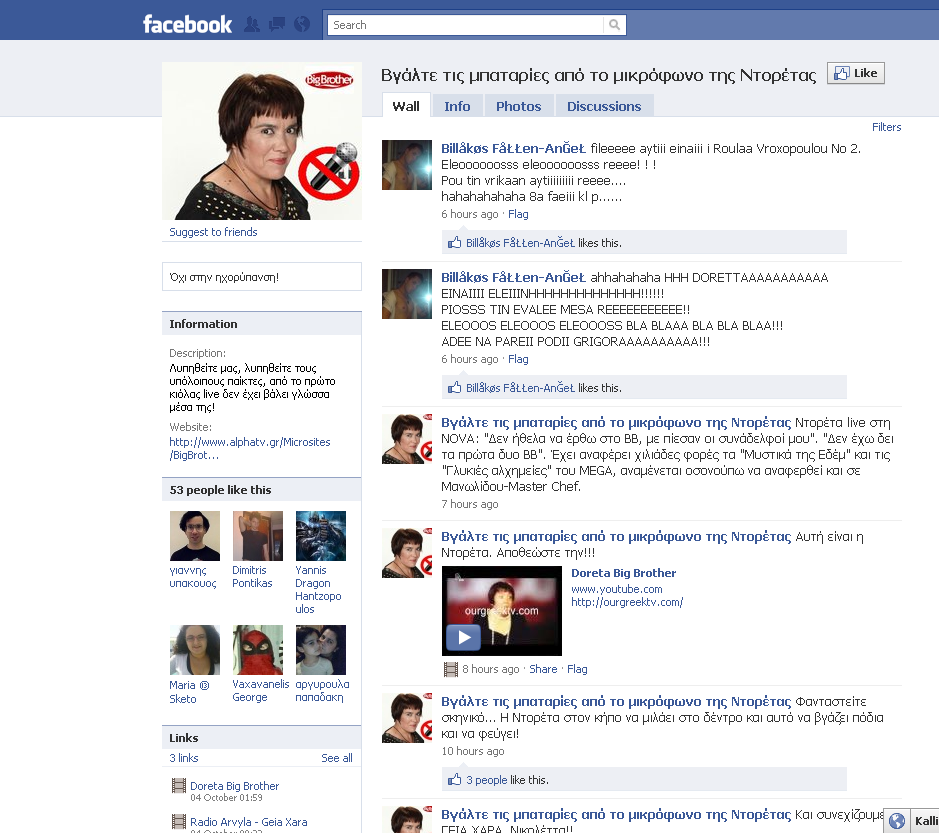Click film icon beside Doreta Big Brother link

click(179, 786)
